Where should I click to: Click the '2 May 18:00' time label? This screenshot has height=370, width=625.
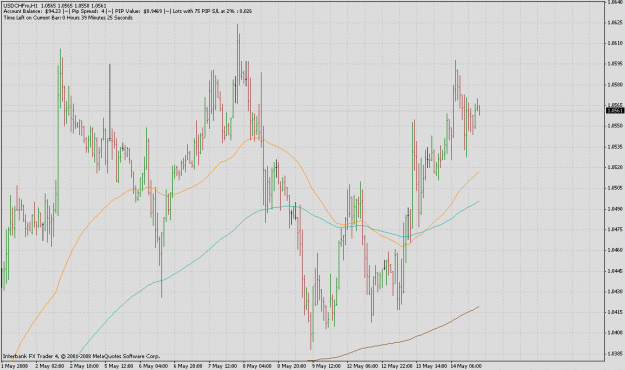(x=85, y=366)
